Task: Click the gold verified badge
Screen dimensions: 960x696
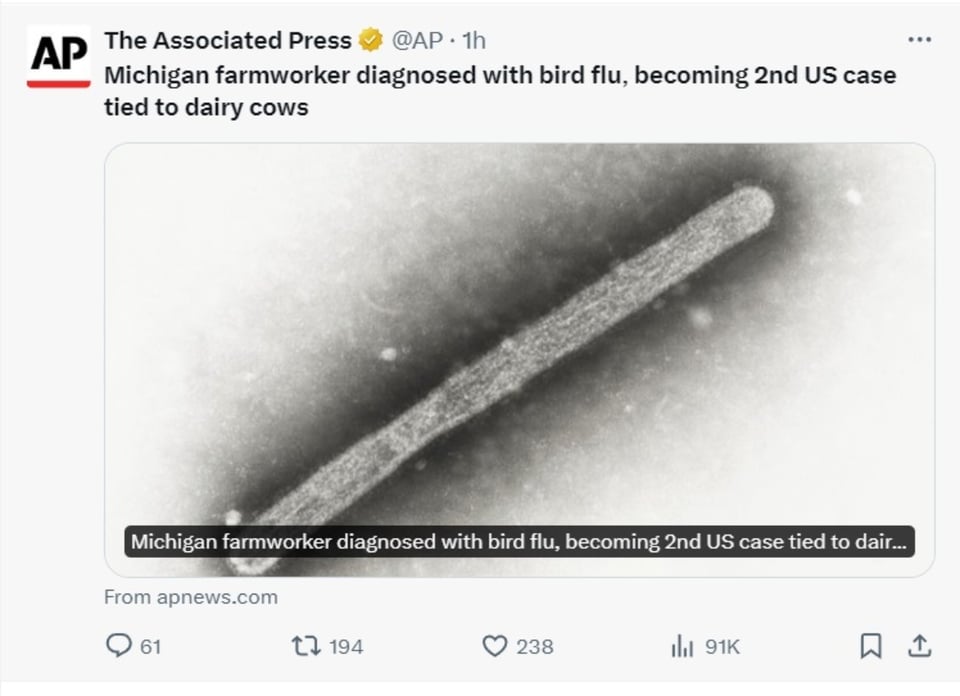Action: tap(370, 40)
